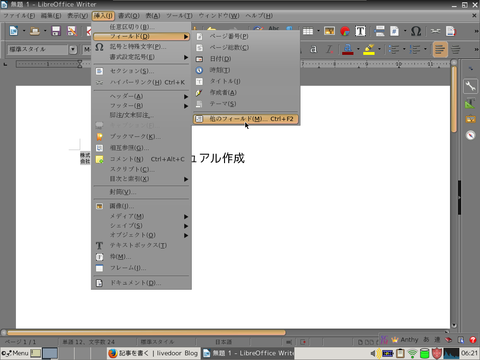Screen dimensions: 480x360
Task: Click the Font Color red-underlined a icon
Action: click(x=347, y=49)
